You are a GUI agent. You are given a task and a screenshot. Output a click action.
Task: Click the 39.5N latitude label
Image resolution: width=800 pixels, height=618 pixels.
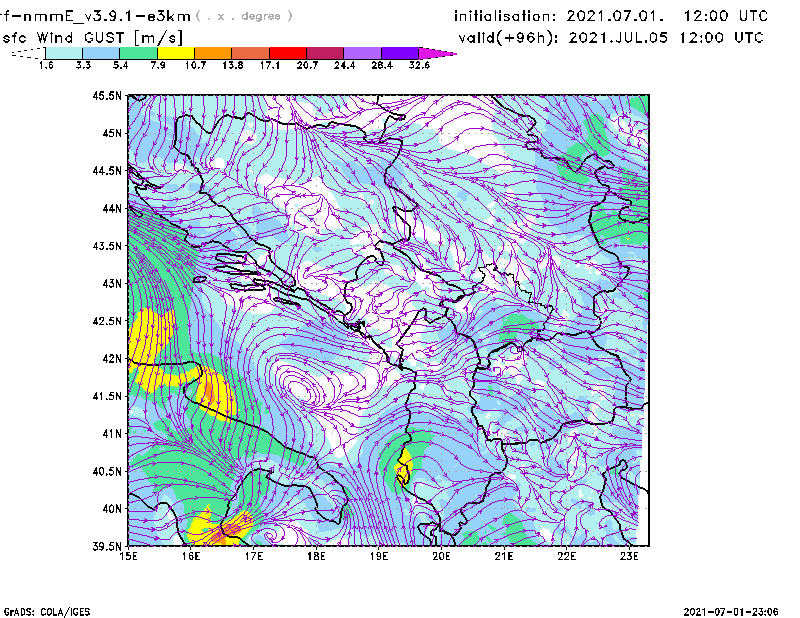click(x=107, y=547)
